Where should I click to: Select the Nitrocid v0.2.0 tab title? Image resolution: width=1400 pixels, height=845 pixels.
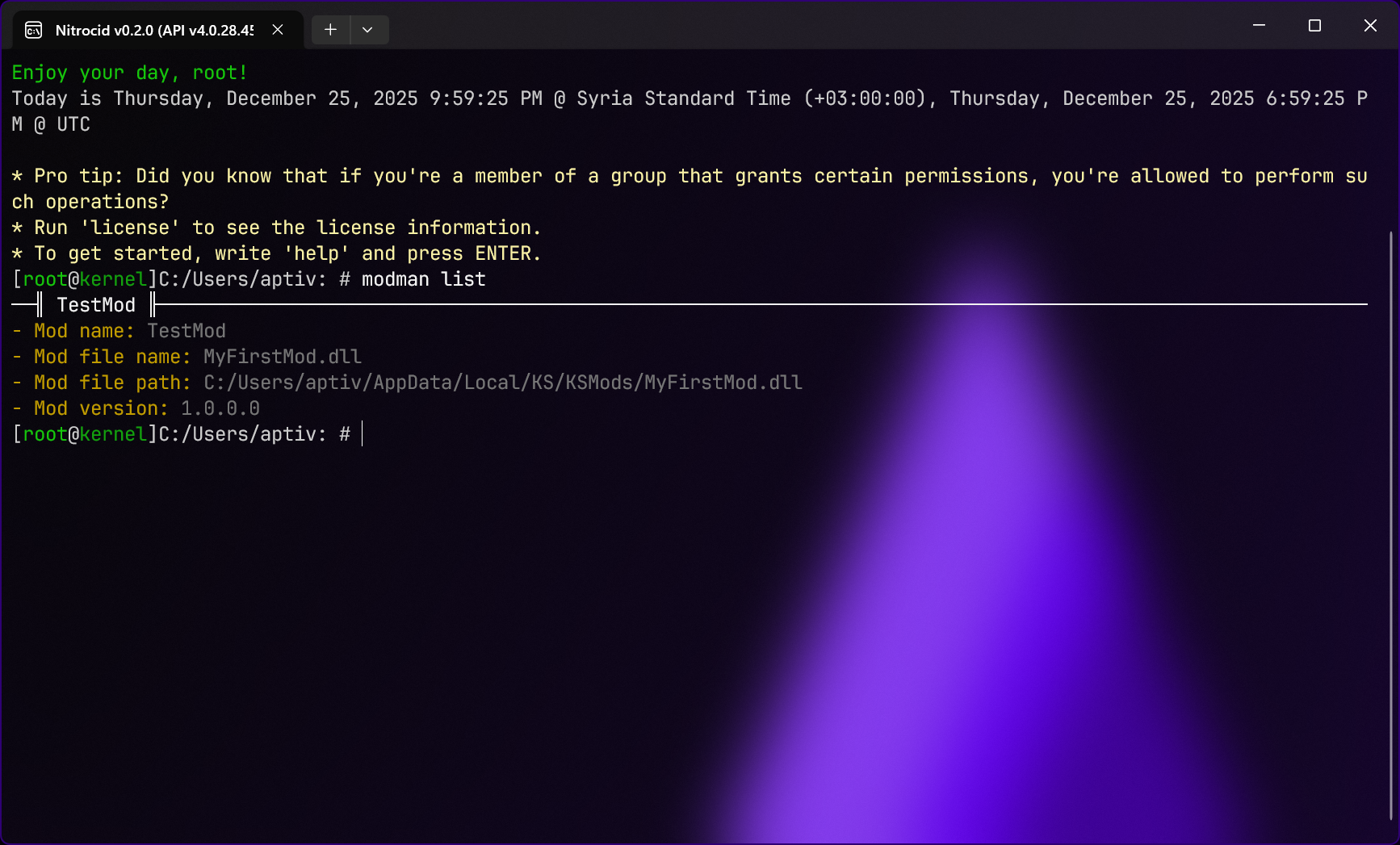(153, 31)
